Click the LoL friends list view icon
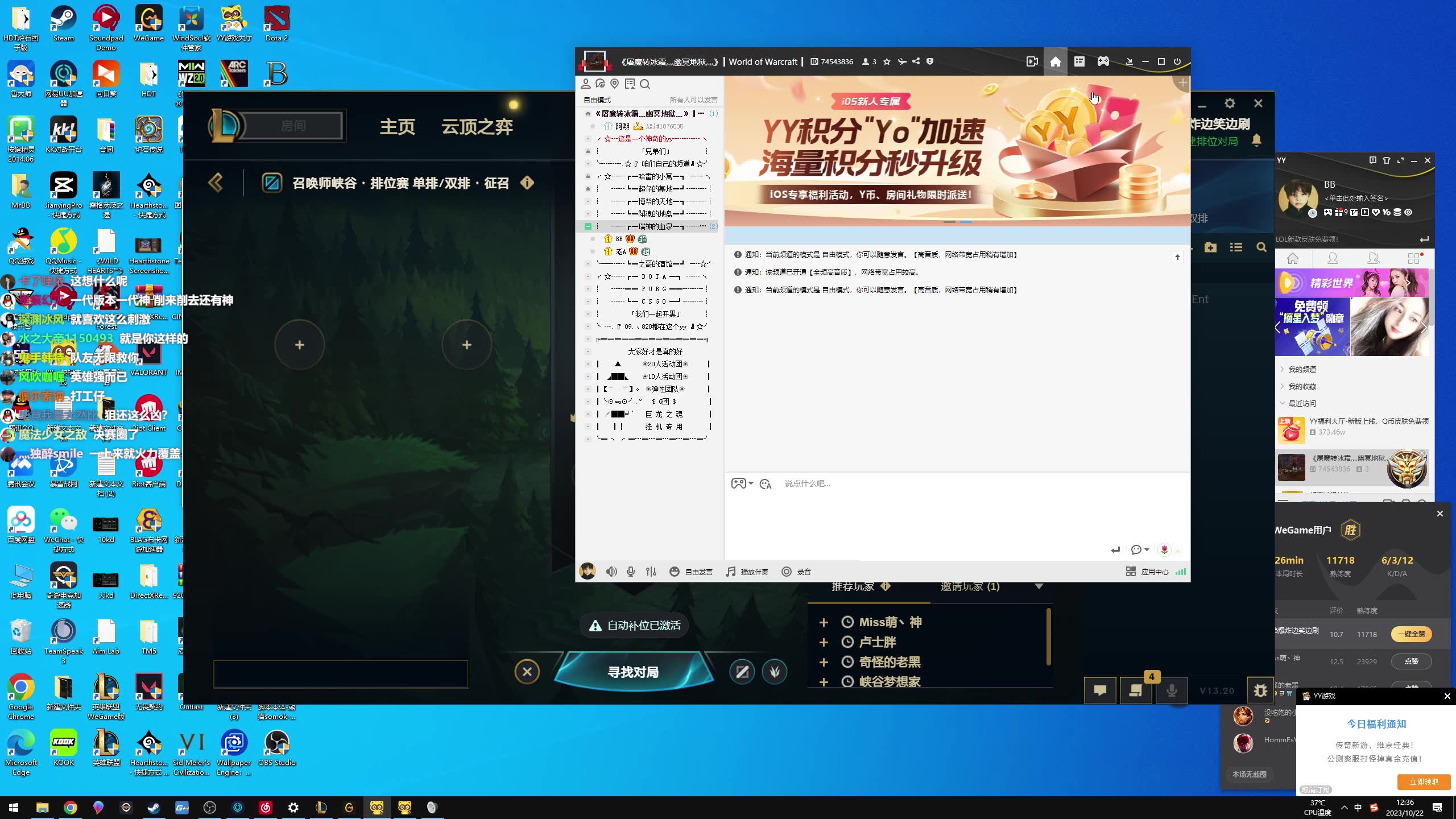 (x=1236, y=247)
